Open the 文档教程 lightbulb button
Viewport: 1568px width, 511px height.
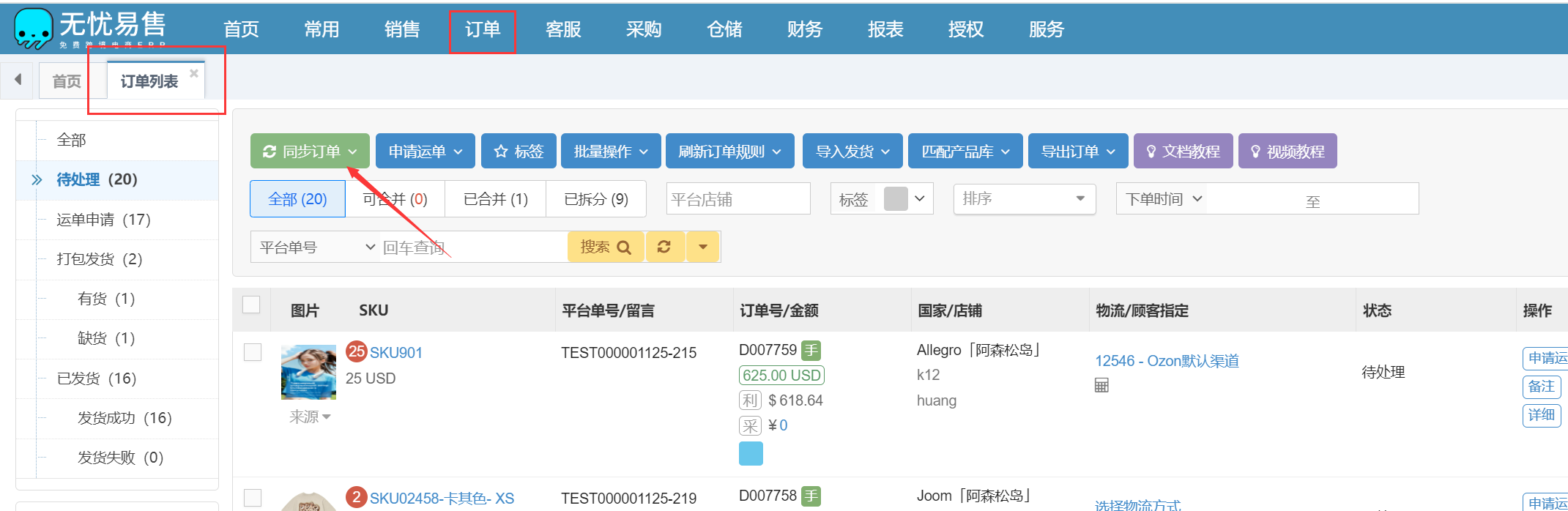(x=1183, y=152)
